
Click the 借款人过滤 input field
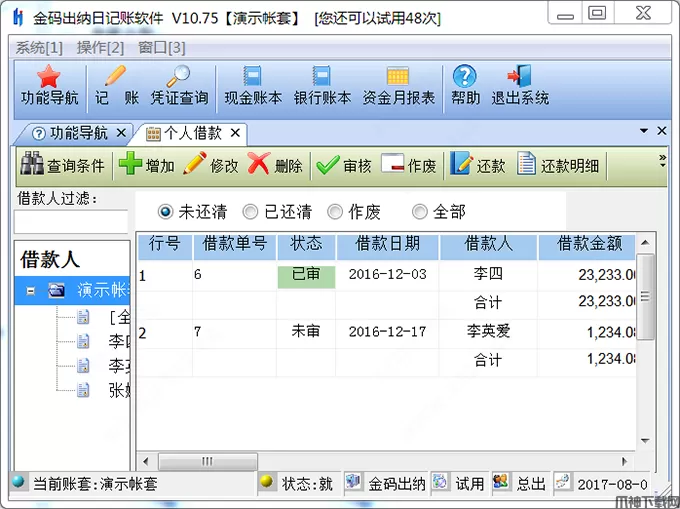[x=72, y=222]
